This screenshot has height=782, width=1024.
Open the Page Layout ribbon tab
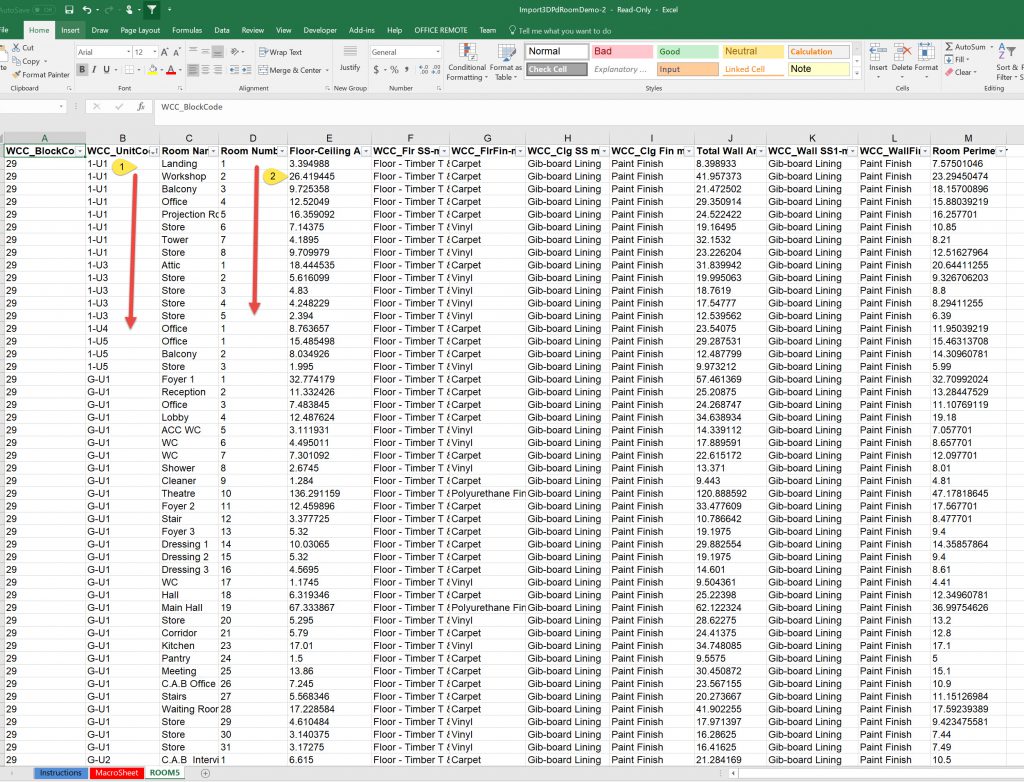140,30
